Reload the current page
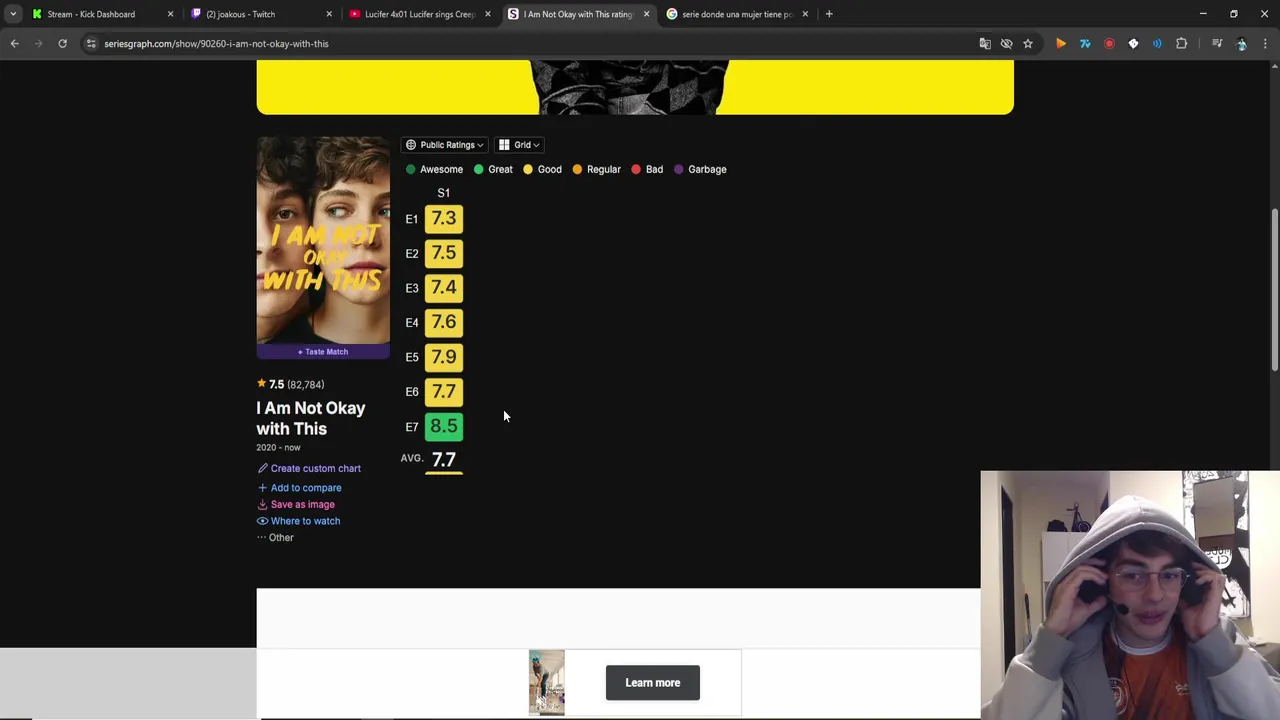 click(x=62, y=44)
